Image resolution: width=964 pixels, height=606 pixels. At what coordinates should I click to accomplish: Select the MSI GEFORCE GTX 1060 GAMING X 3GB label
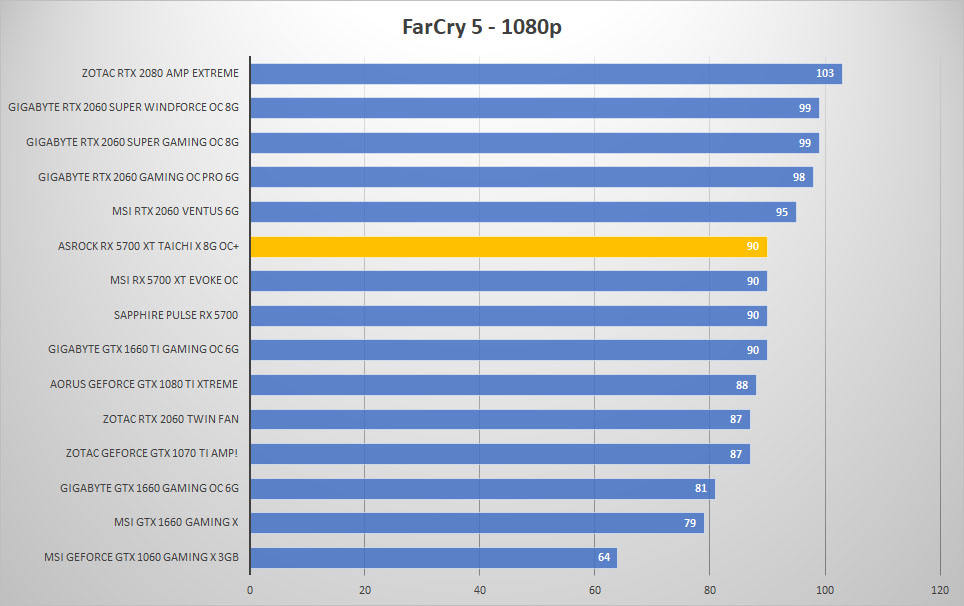click(x=141, y=557)
